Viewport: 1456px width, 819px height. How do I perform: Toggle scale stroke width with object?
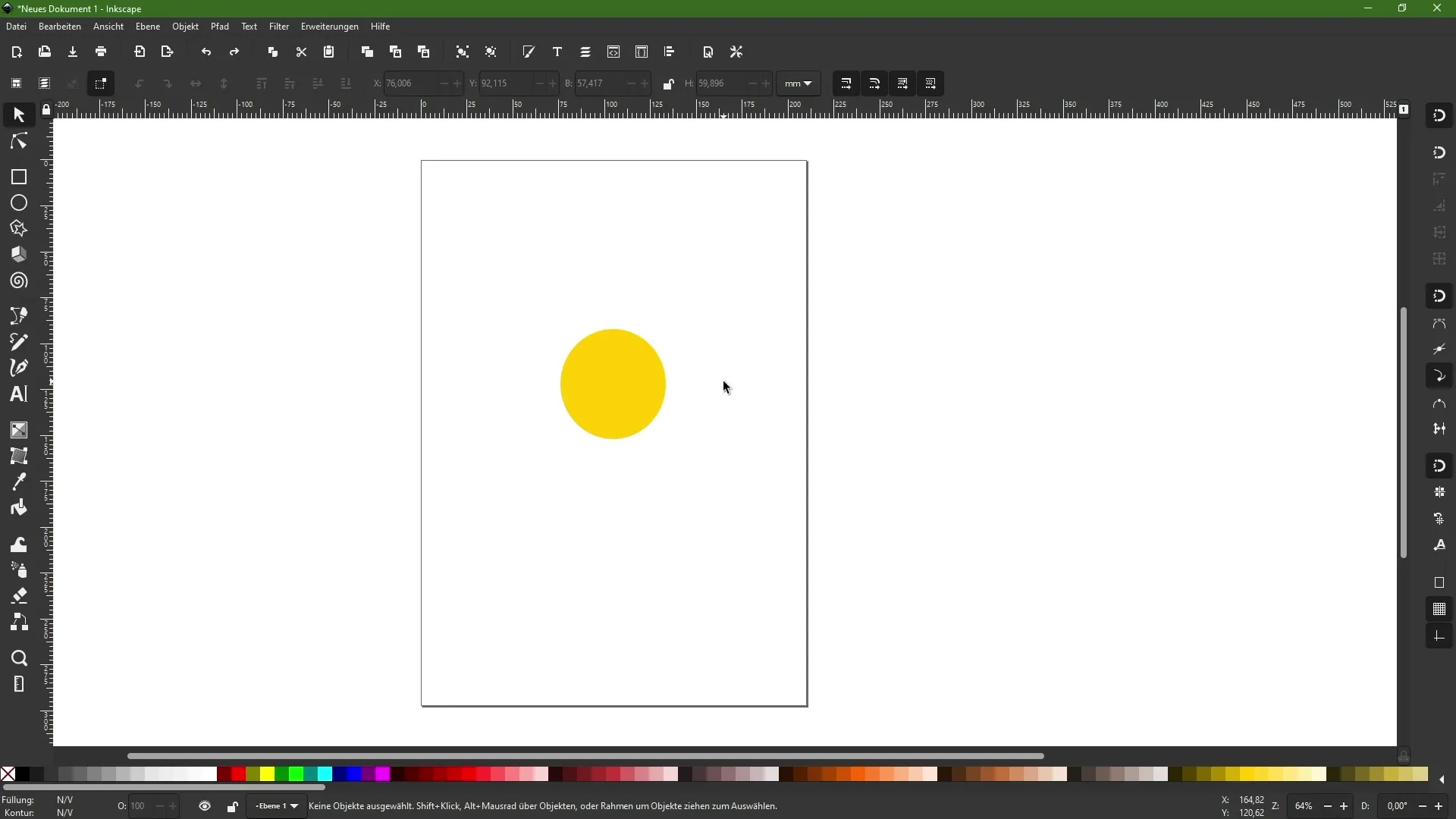846,83
